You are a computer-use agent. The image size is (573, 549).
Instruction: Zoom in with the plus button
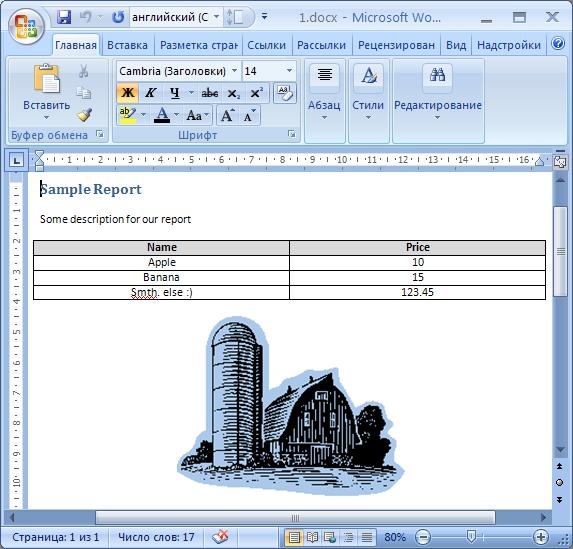(x=541, y=537)
